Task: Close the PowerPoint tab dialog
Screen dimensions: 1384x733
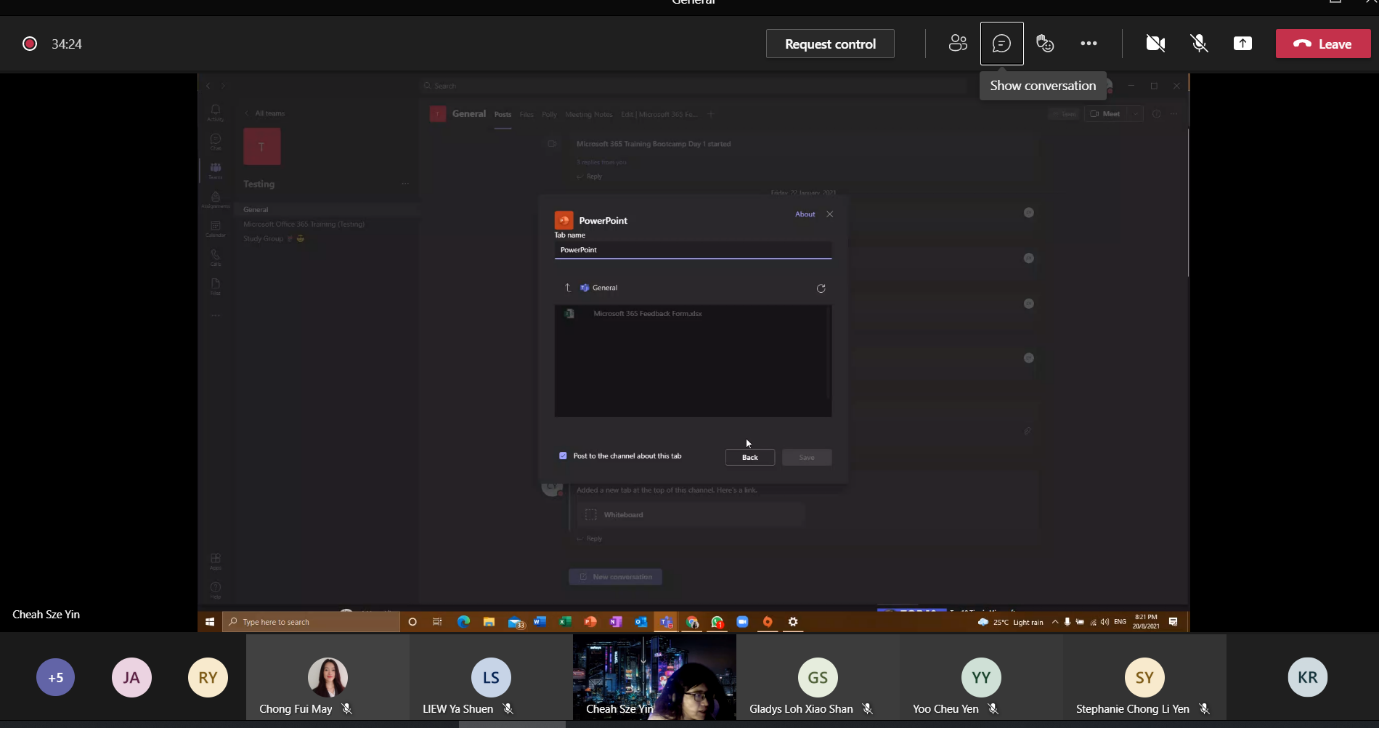Action: [x=830, y=214]
